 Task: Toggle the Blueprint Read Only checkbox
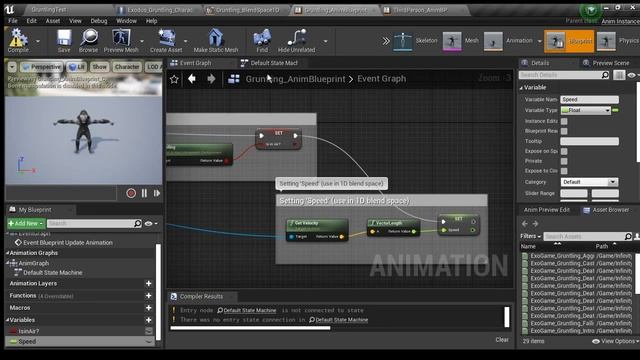click(x=564, y=131)
